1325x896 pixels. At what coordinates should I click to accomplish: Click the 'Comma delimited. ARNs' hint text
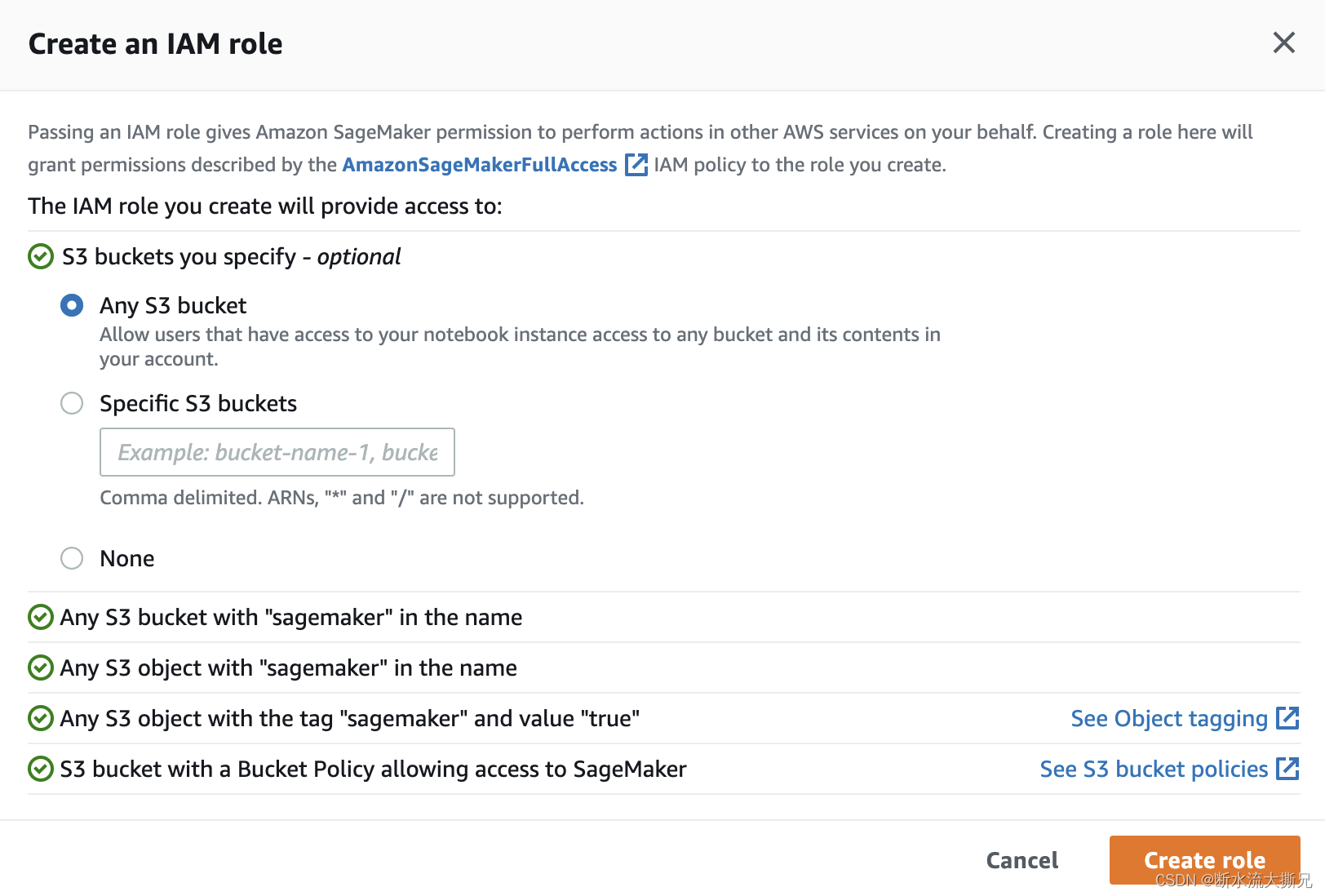pos(342,498)
